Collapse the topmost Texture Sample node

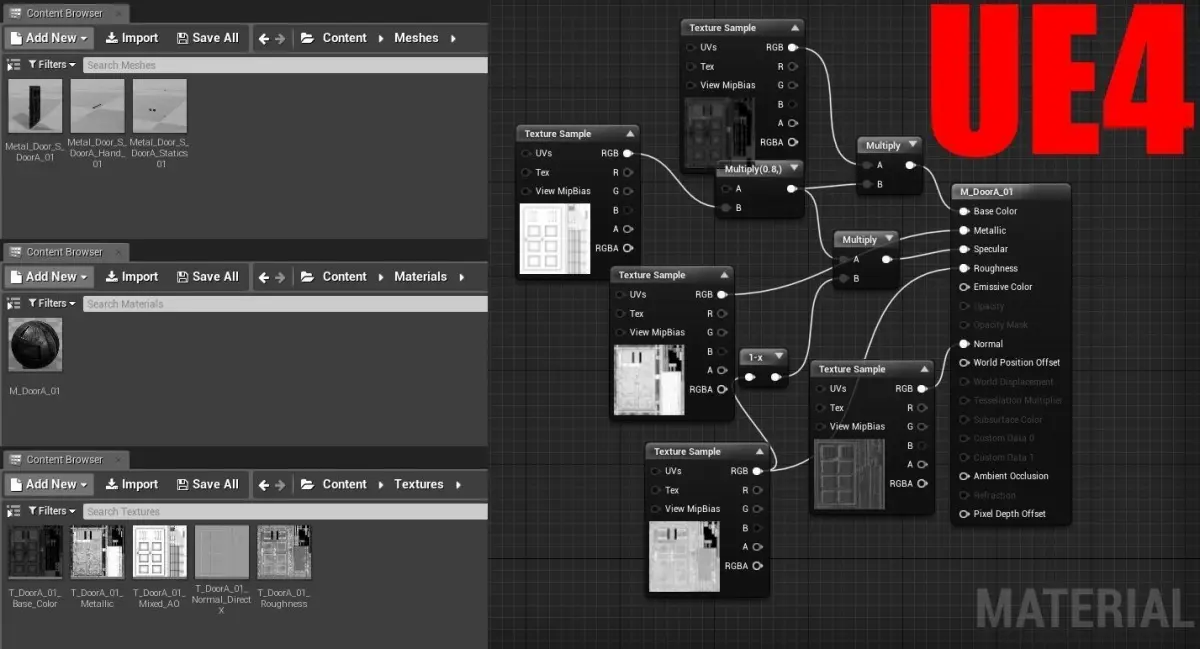(794, 28)
